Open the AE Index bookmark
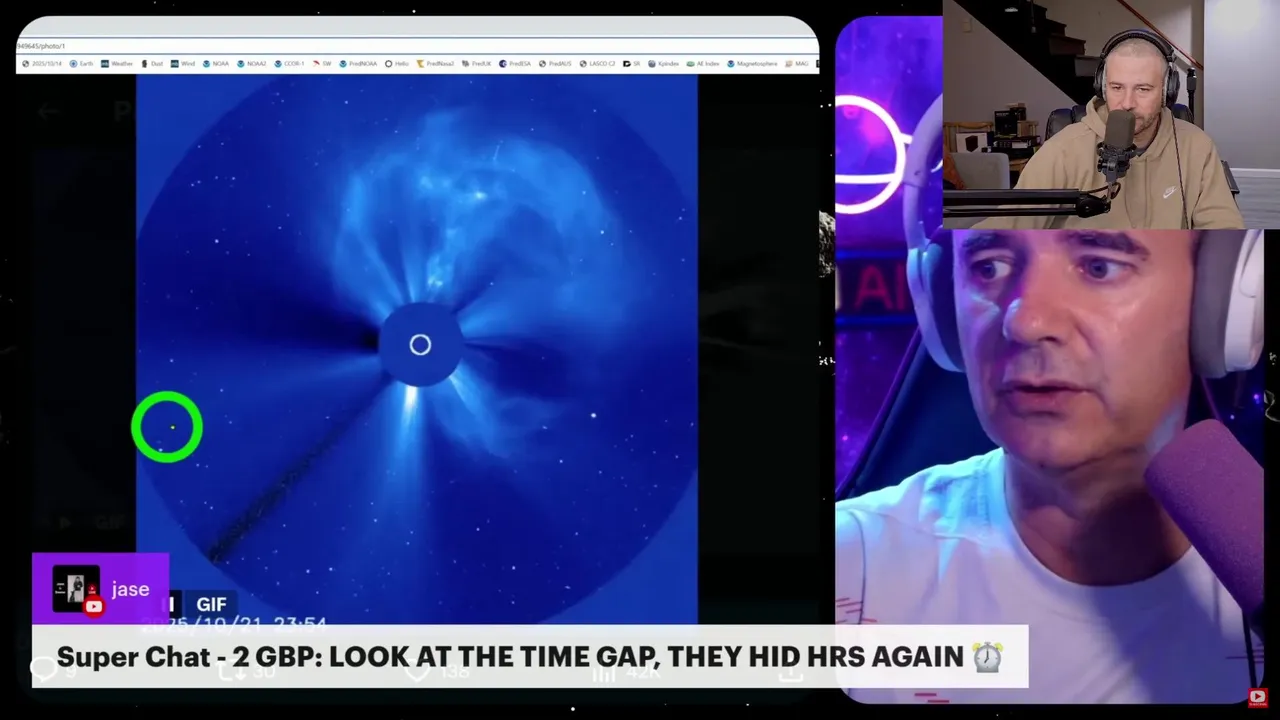Image resolution: width=1280 pixels, height=720 pixels. pos(703,64)
